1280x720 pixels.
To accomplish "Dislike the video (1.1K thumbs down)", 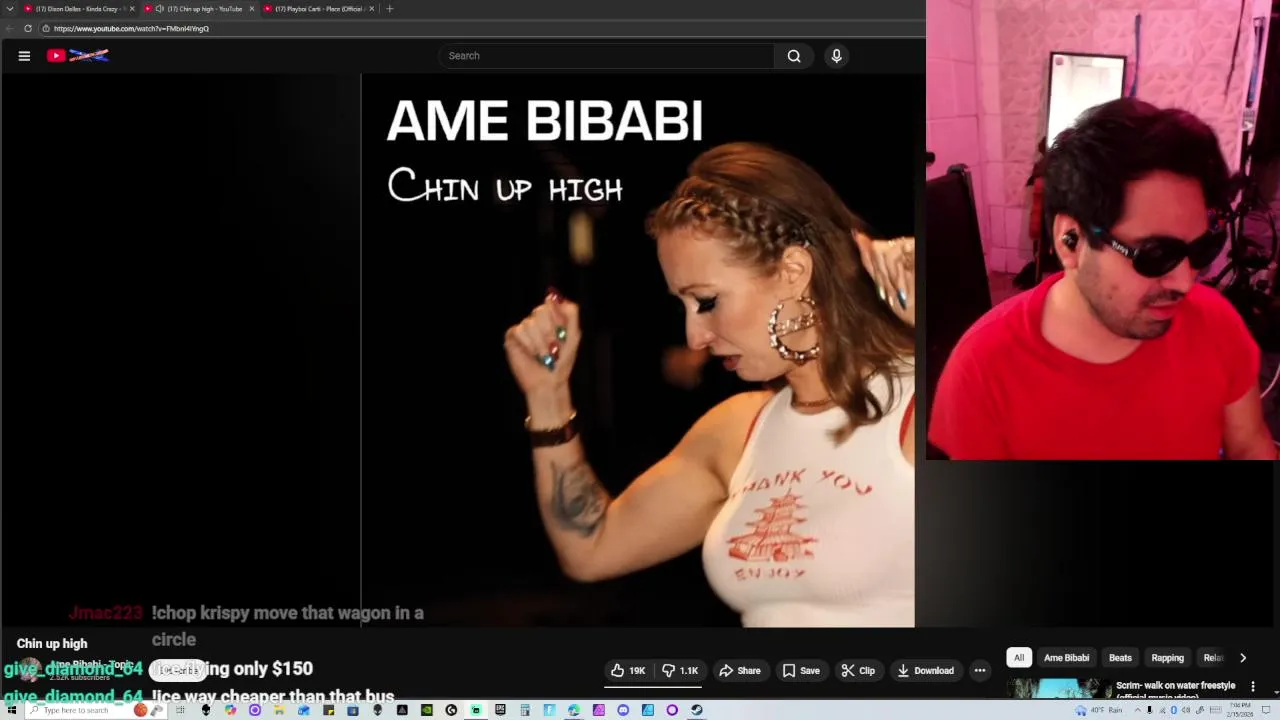I will 681,671.
